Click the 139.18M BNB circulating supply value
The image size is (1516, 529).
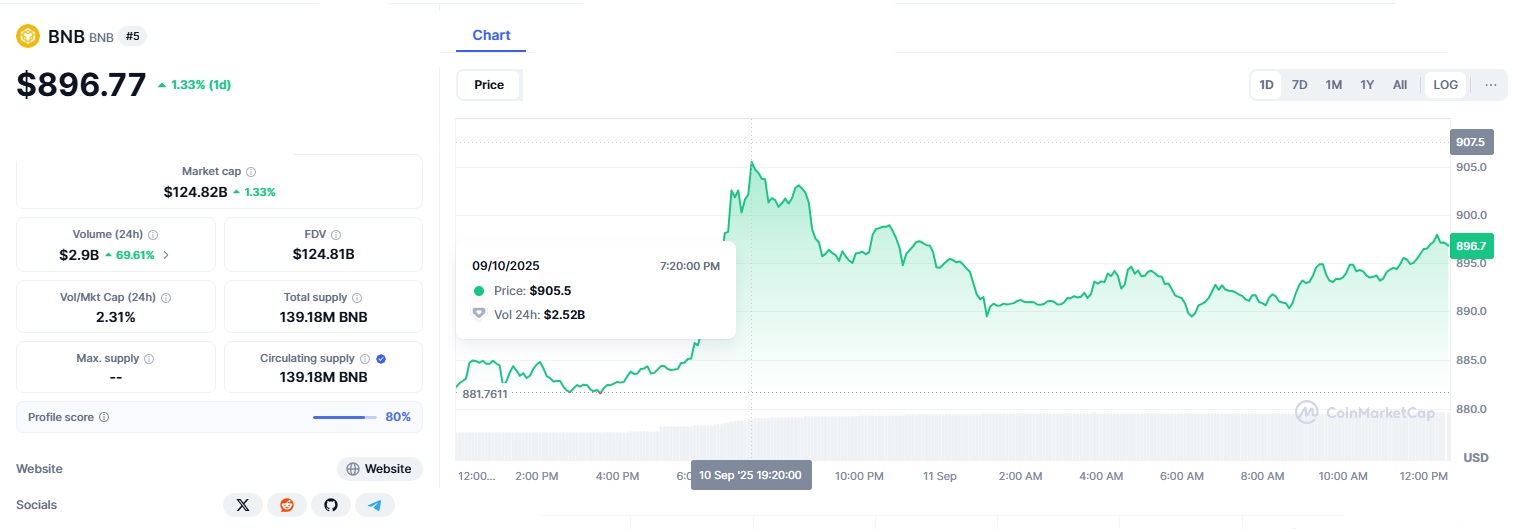pyautogui.click(x=324, y=377)
